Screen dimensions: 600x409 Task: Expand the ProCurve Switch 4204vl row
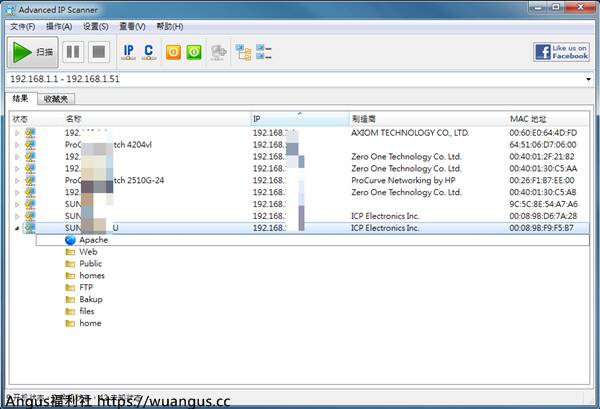pos(16,145)
